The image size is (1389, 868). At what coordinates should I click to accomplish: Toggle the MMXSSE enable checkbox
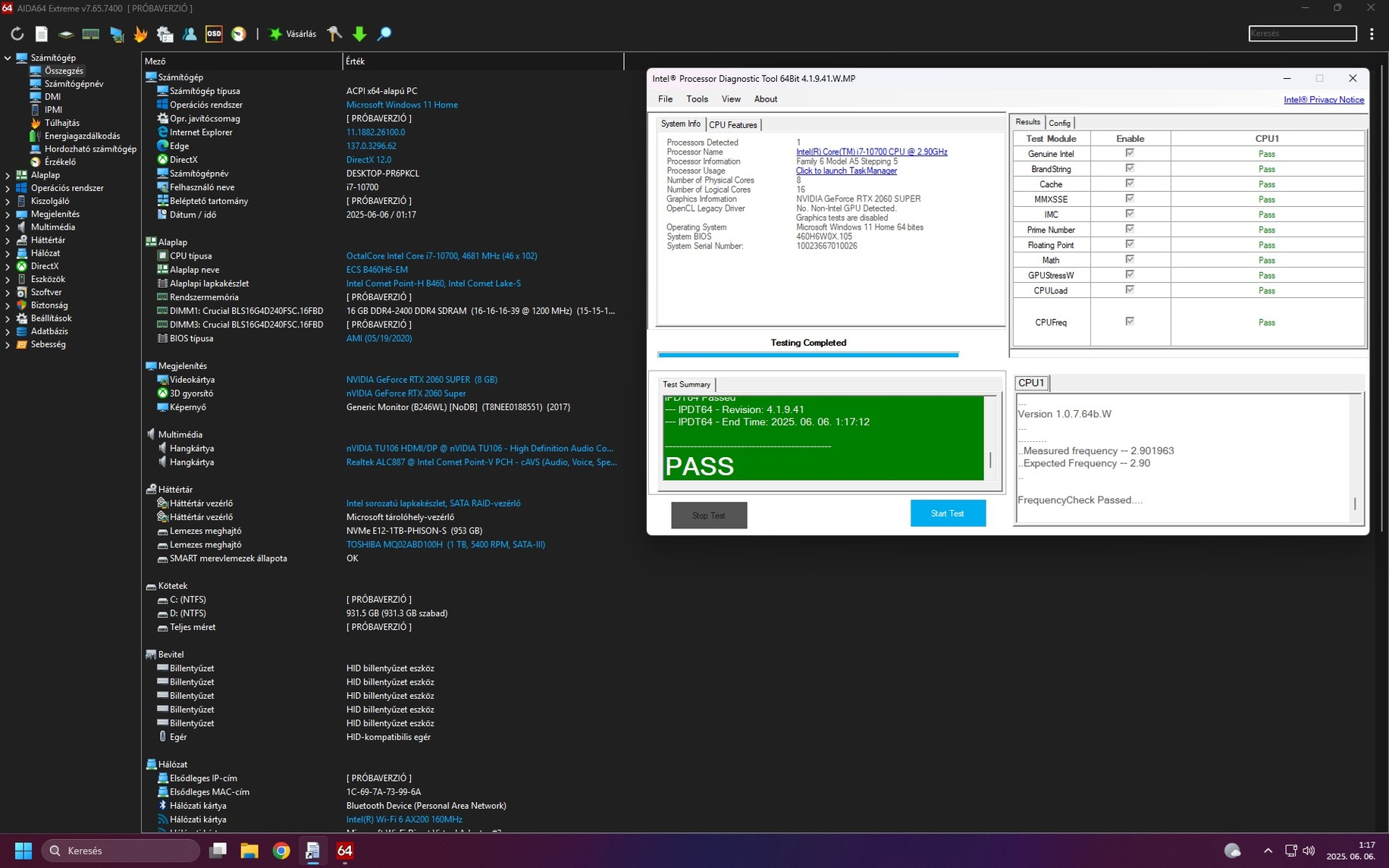(1130, 199)
